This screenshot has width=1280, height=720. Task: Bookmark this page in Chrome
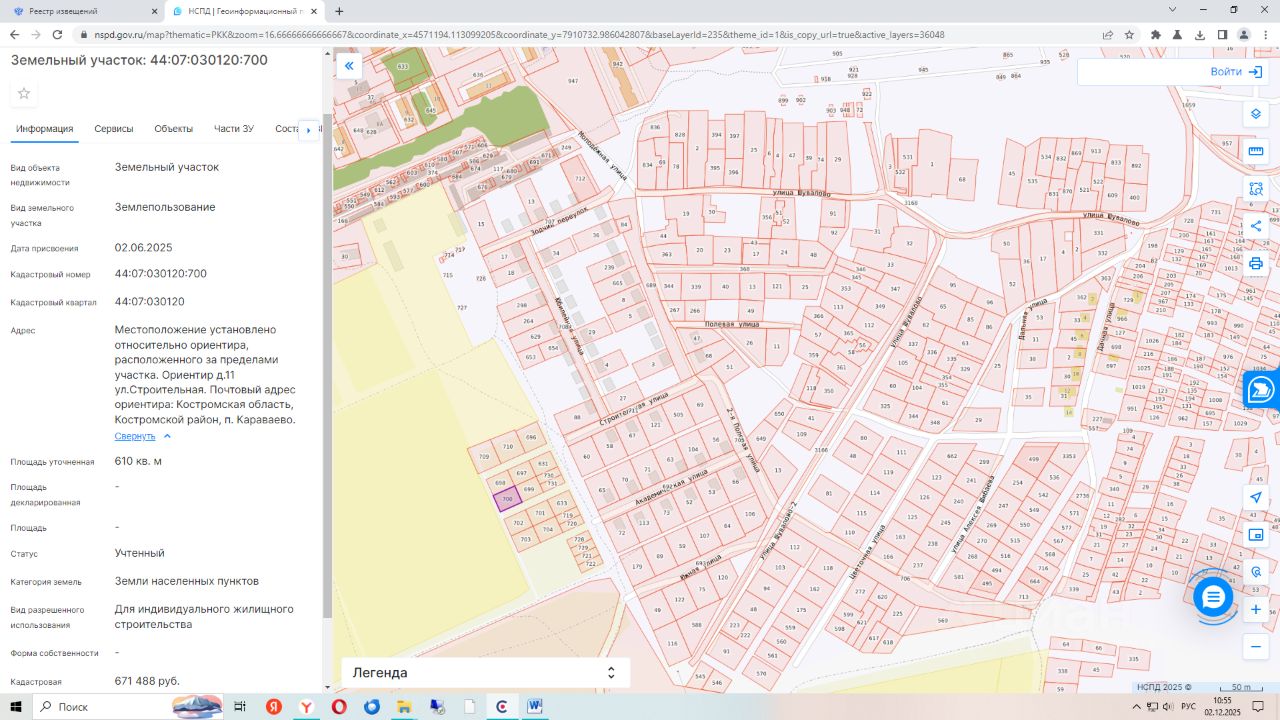(x=1129, y=34)
